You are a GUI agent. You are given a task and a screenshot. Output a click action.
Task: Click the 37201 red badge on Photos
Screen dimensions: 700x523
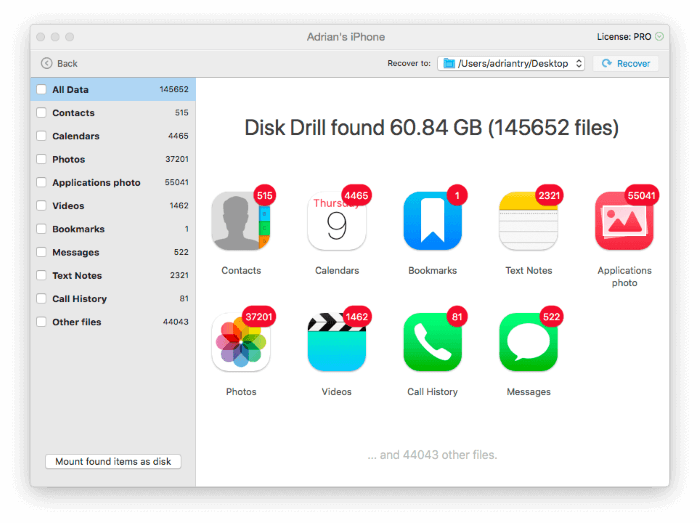pos(258,317)
